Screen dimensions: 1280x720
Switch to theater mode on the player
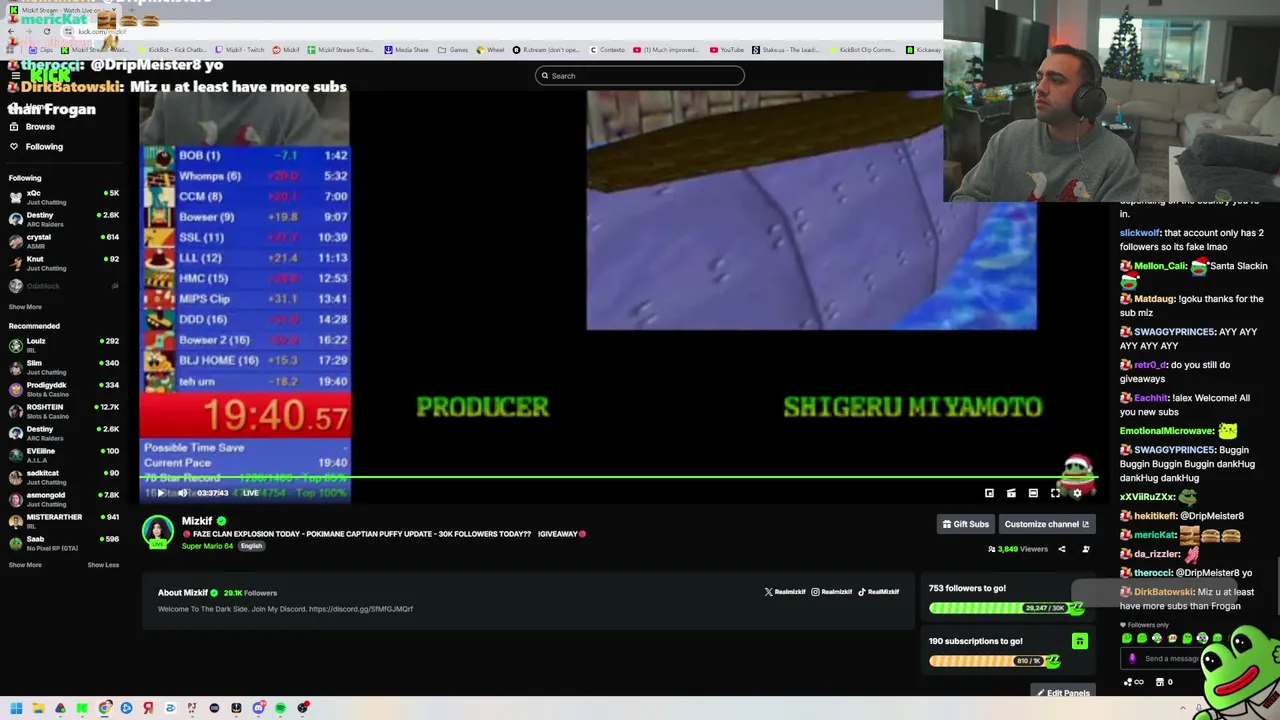(1033, 493)
